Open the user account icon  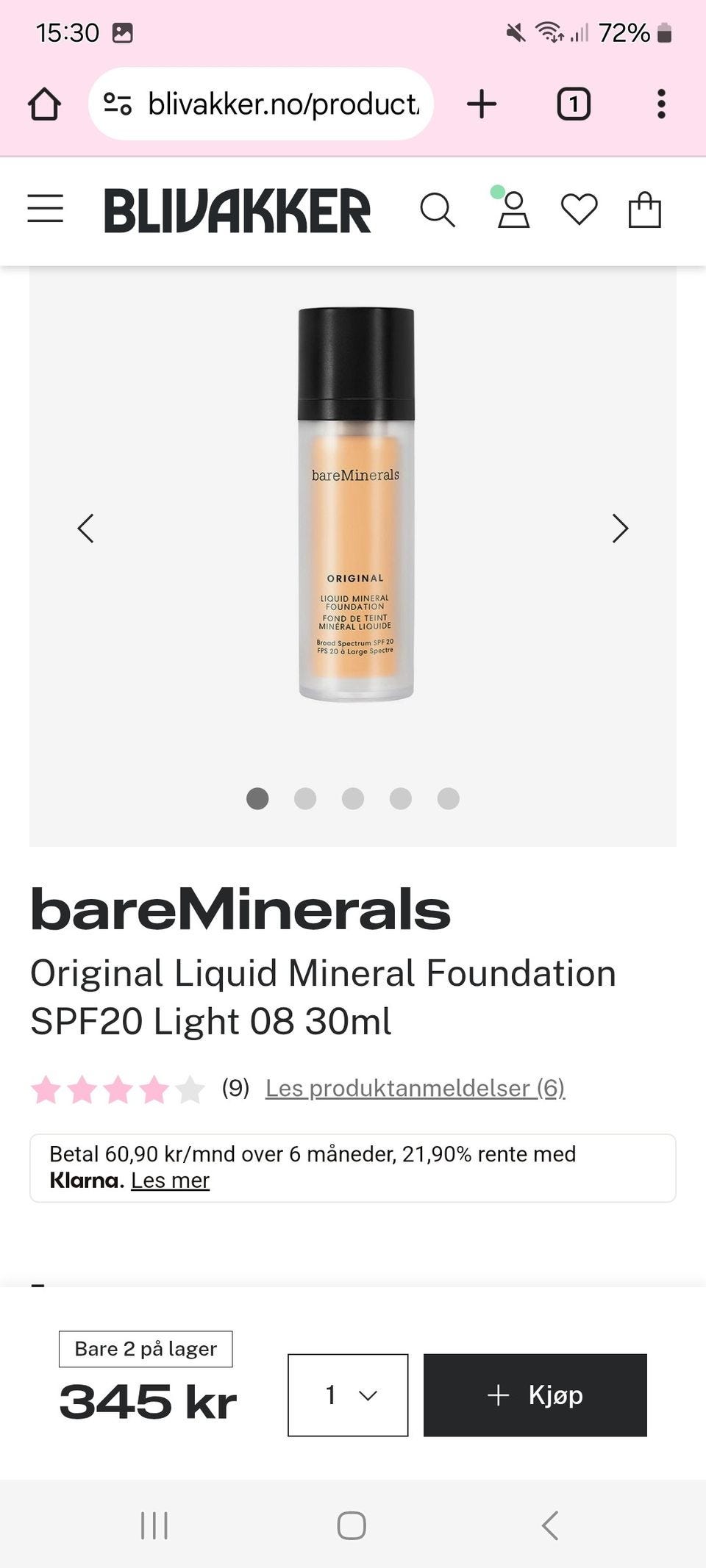coord(513,210)
